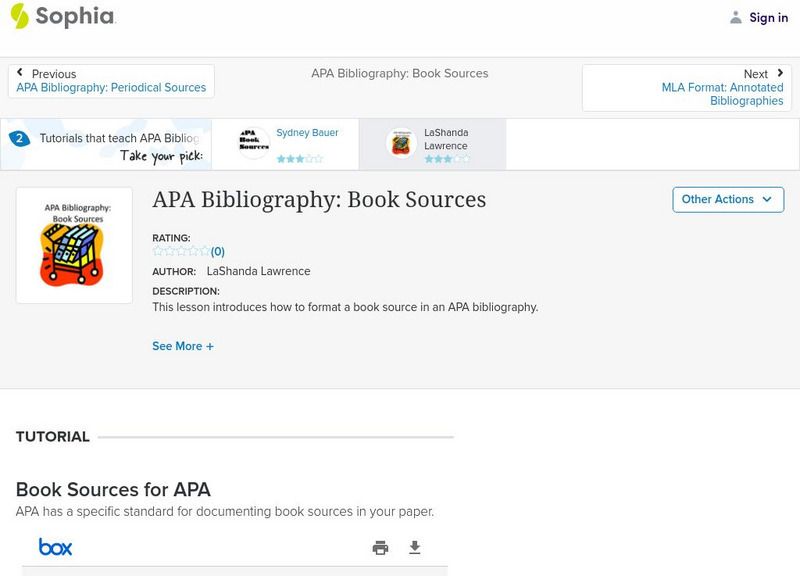The height and width of the screenshot is (576, 800).
Task: Click the print icon in Box viewer
Action: point(380,547)
